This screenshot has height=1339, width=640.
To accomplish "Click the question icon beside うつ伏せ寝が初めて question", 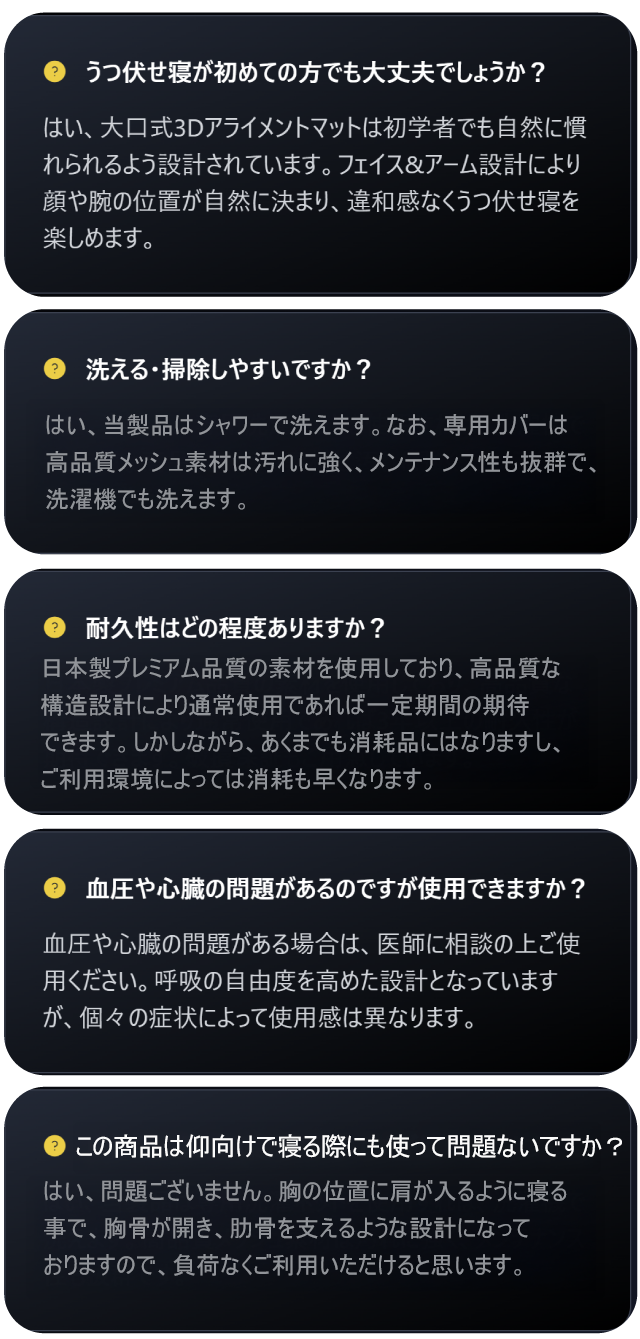I will coord(55,71).
